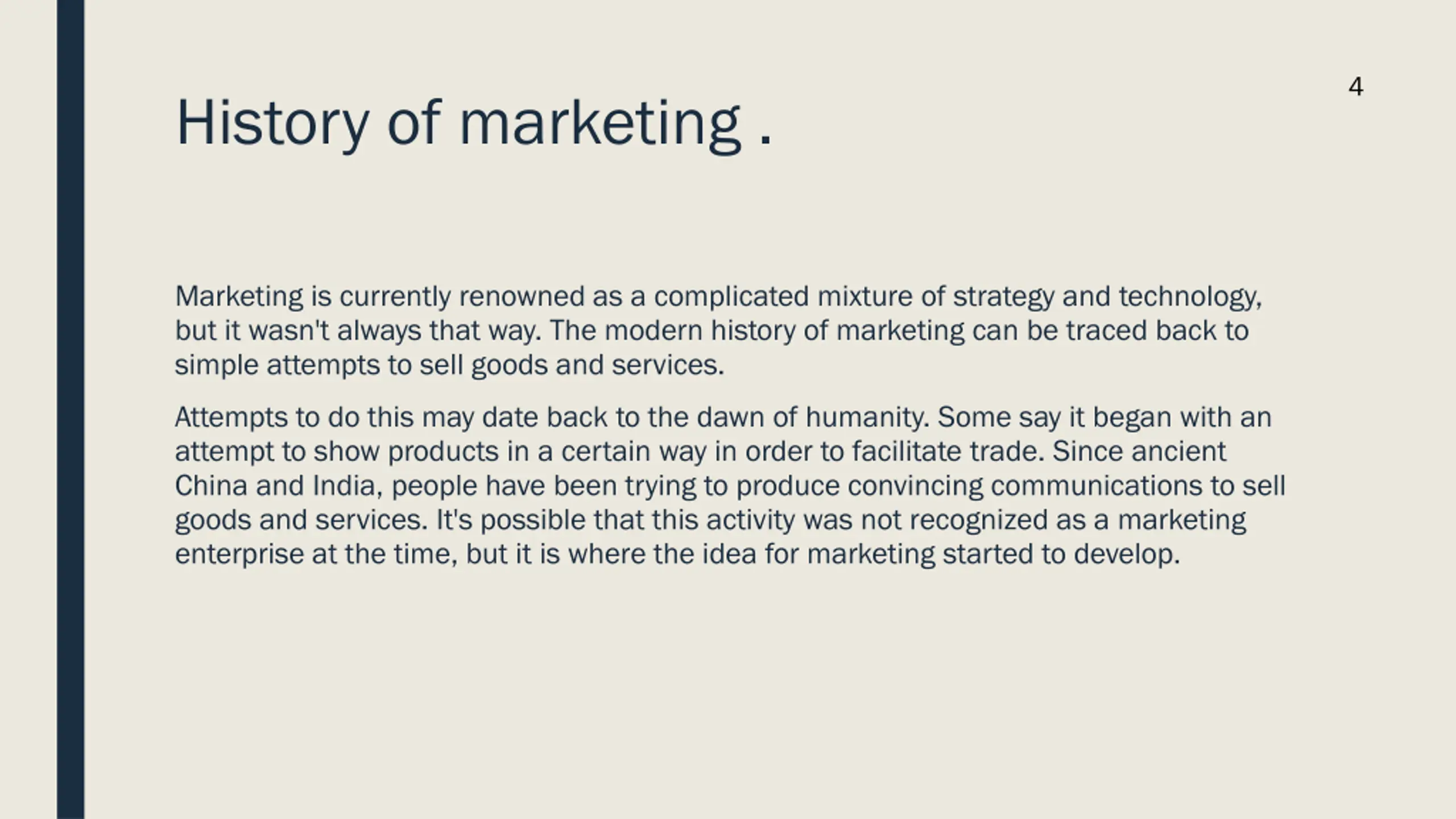
Task: Click the dark navy vertical bar
Action: tap(71, 409)
